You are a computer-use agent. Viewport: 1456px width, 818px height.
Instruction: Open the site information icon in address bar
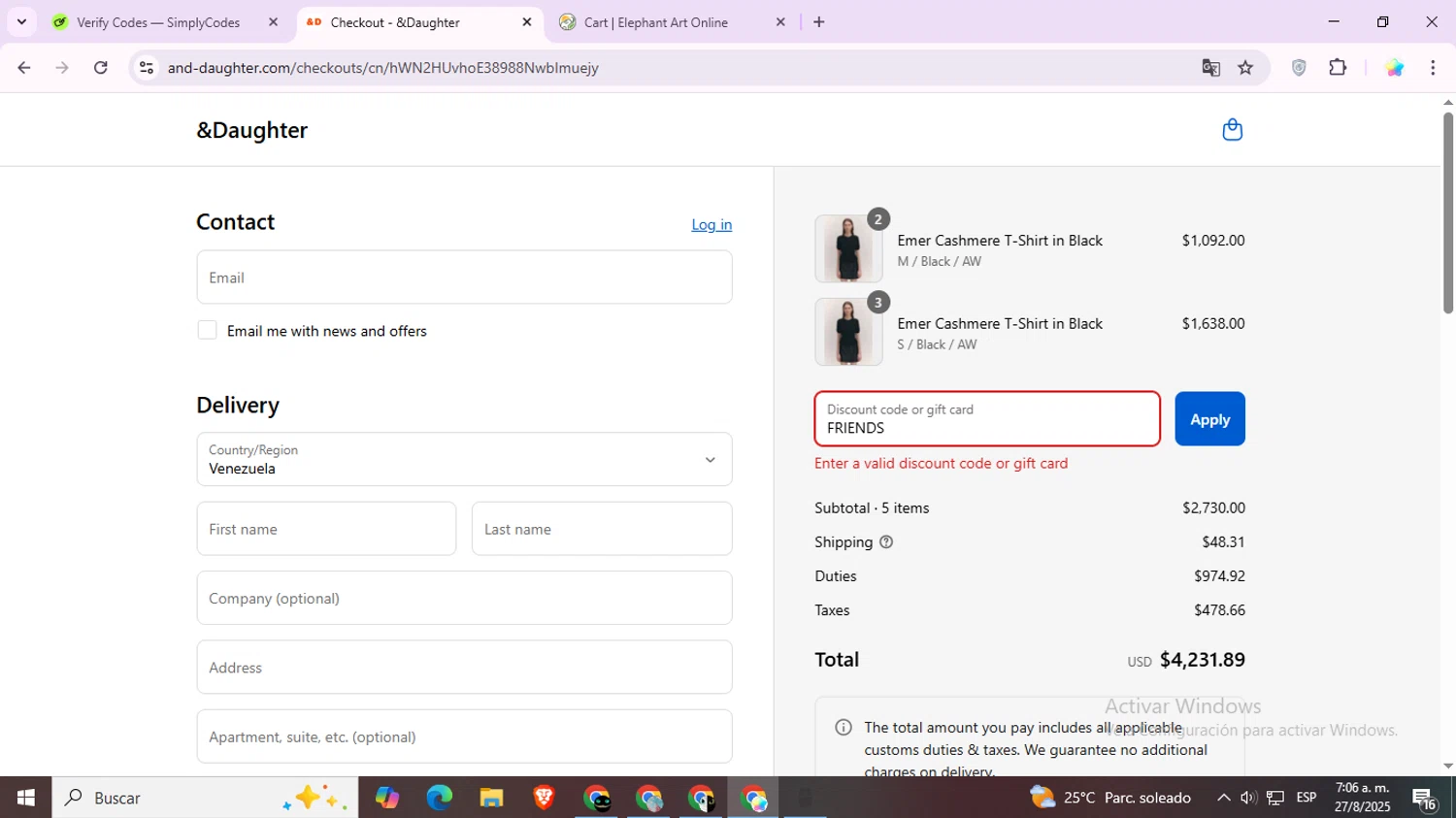pyautogui.click(x=147, y=67)
